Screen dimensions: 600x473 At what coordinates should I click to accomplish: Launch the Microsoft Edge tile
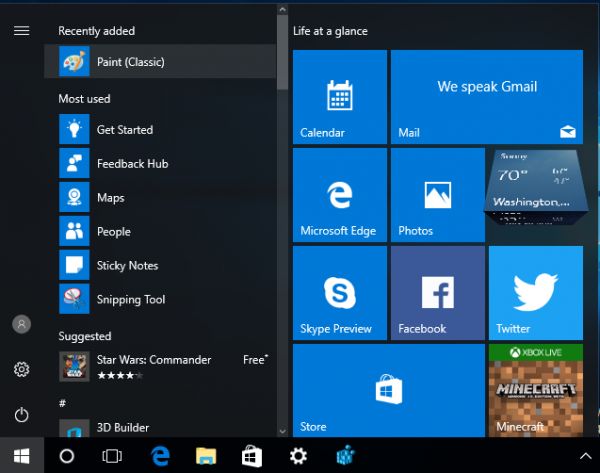tap(340, 195)
